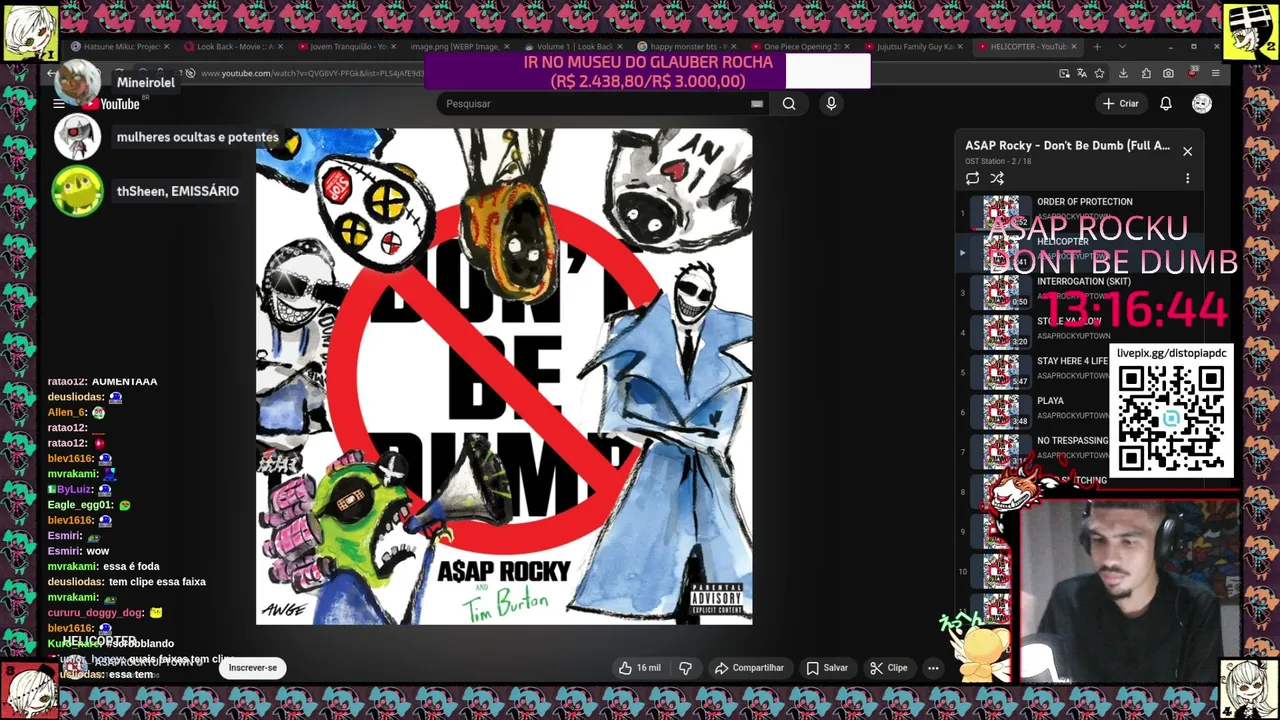1280x720 pixels.
Task: Bookmark this page with the star icon
Action: [1099, 73]
